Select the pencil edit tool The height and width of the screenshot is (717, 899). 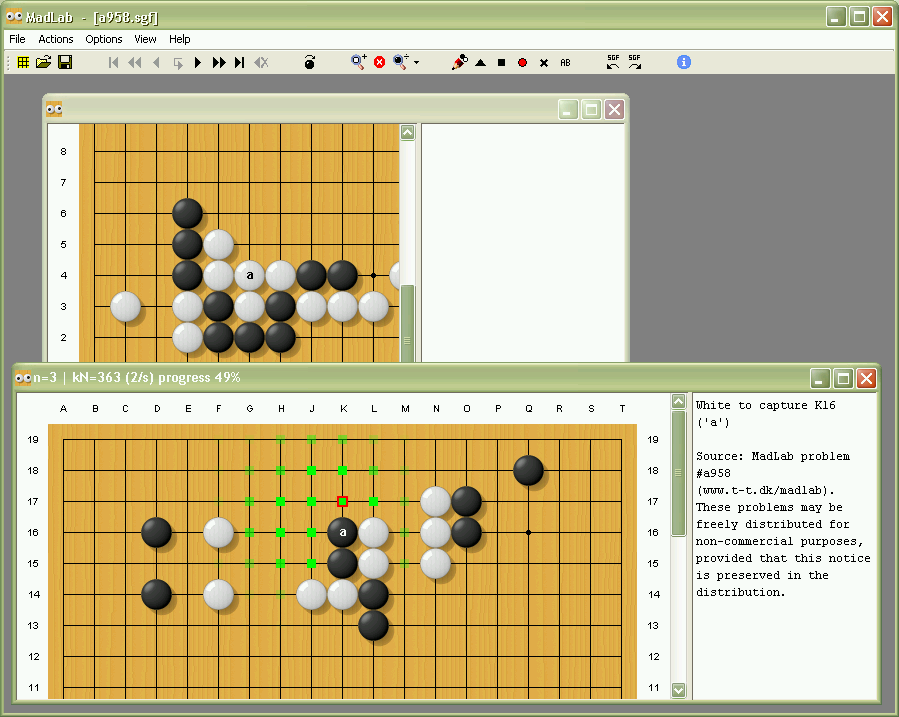pos(459,62)
